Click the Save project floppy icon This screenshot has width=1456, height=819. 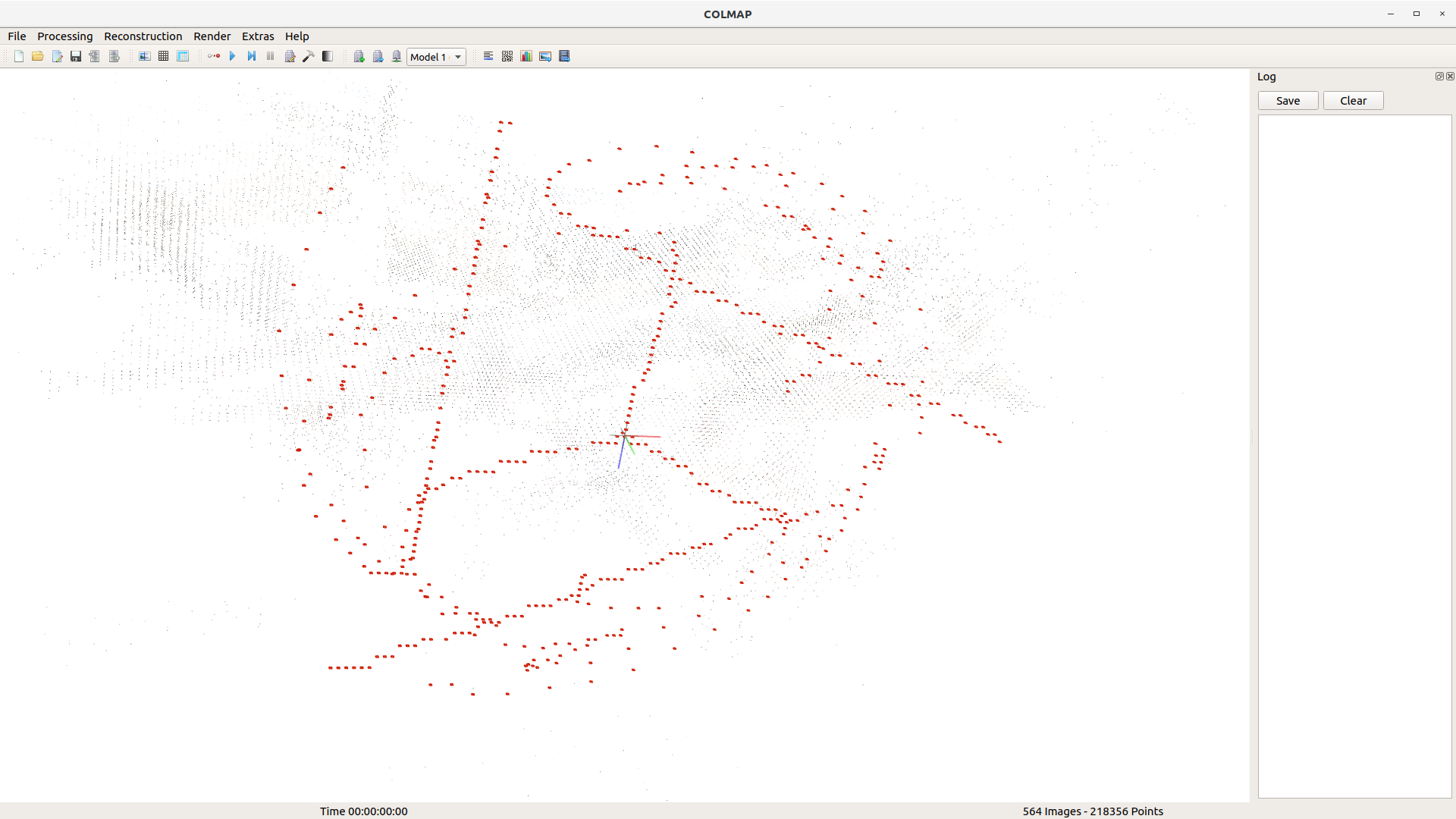[x=76, y=56]
